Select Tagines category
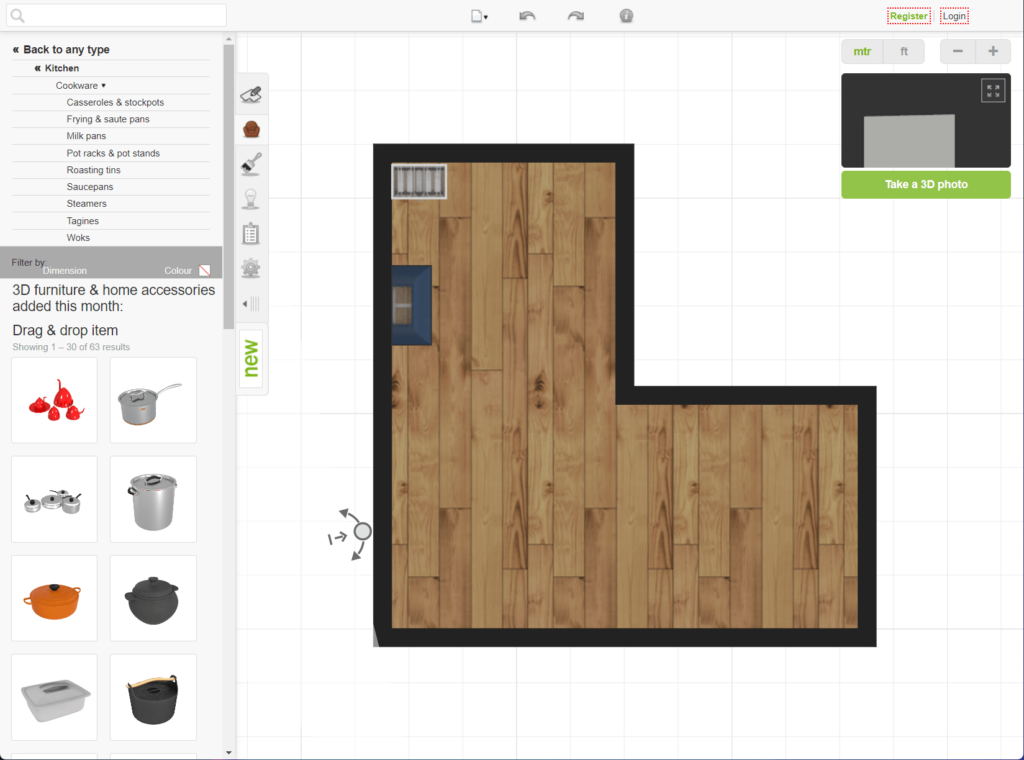The width and height of the screenshot is (1024, 760). pos(82,221)
